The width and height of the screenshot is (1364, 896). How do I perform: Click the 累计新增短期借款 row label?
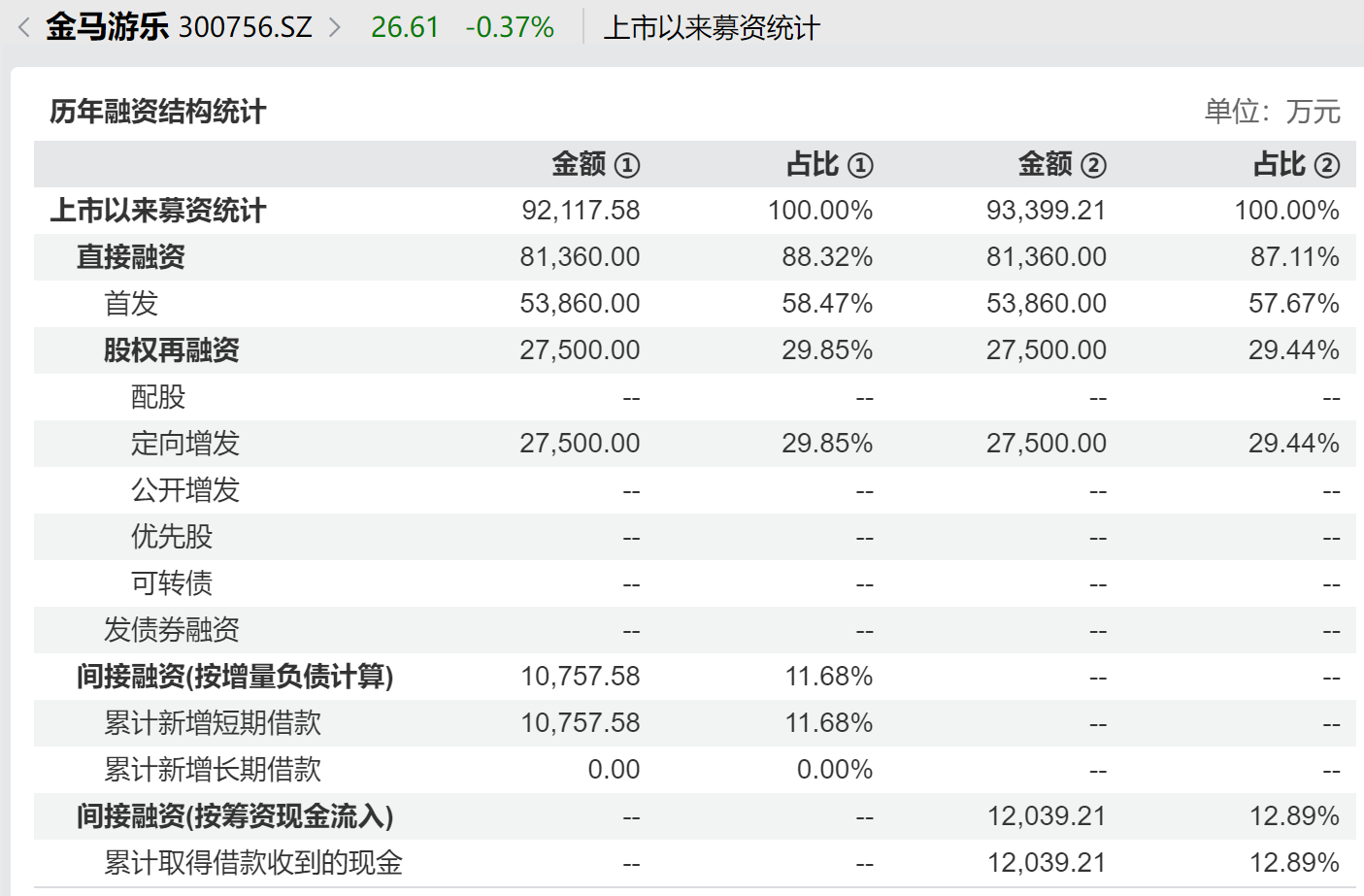click(213, 723)
